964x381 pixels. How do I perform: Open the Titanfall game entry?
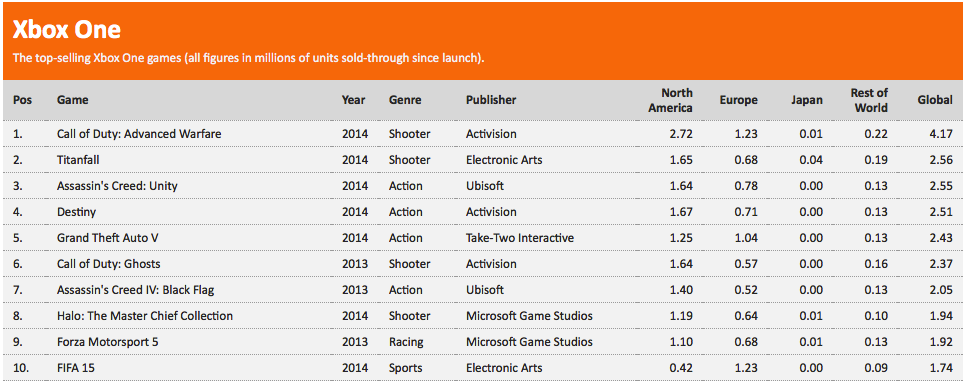coord(77,160)
